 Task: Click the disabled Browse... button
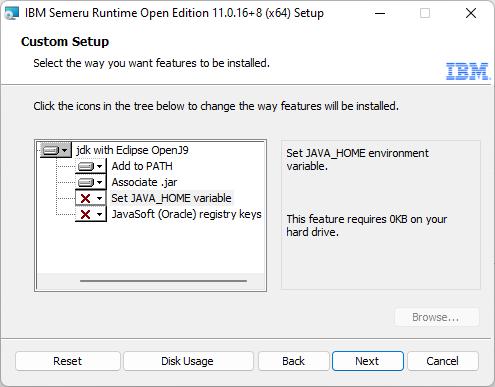[437, 317]
